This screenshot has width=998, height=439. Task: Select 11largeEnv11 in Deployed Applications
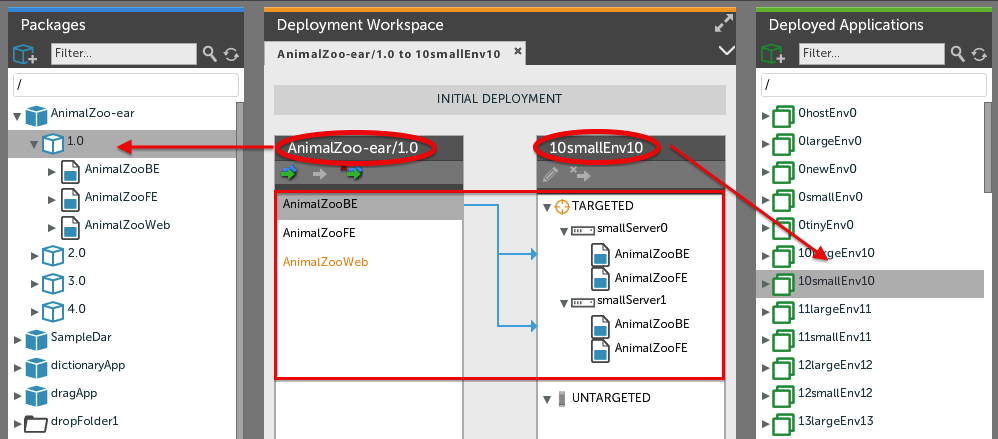835,310
